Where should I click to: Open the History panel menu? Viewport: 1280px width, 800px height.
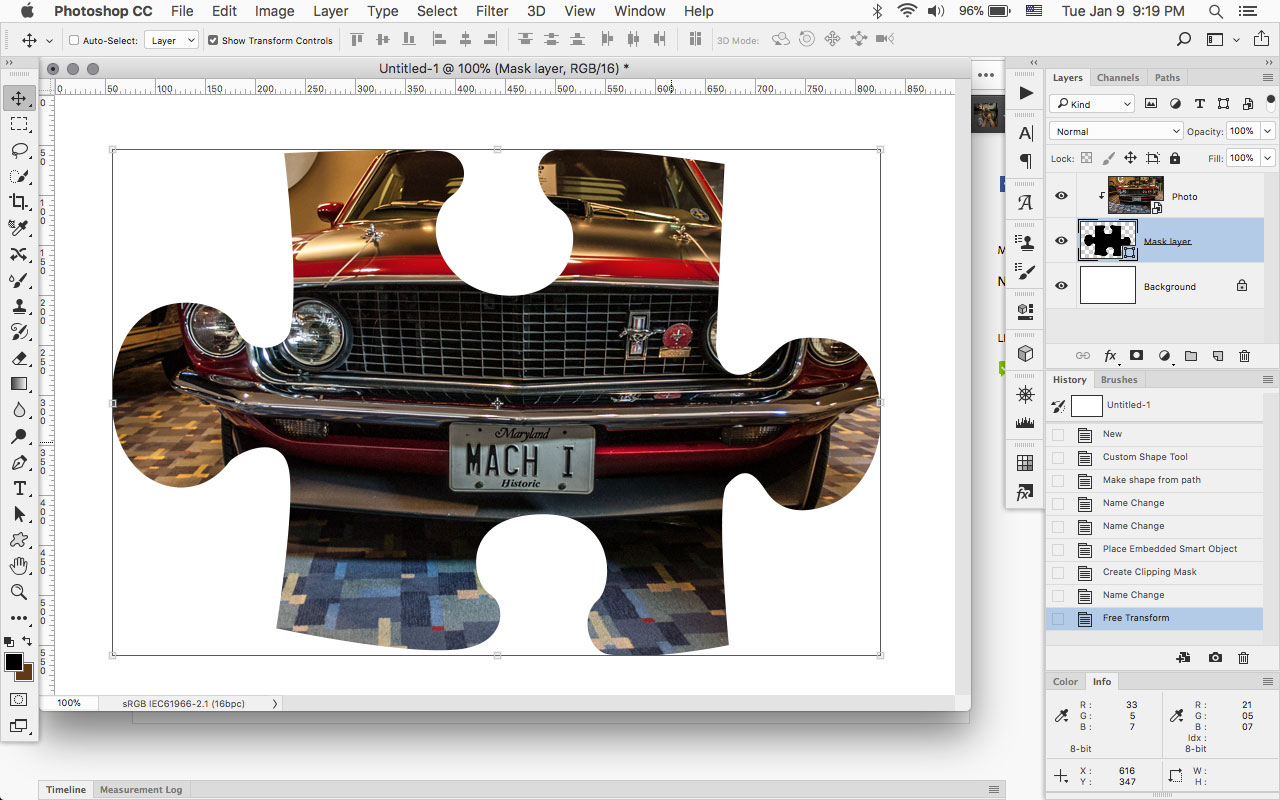(x=1268, y=380)
